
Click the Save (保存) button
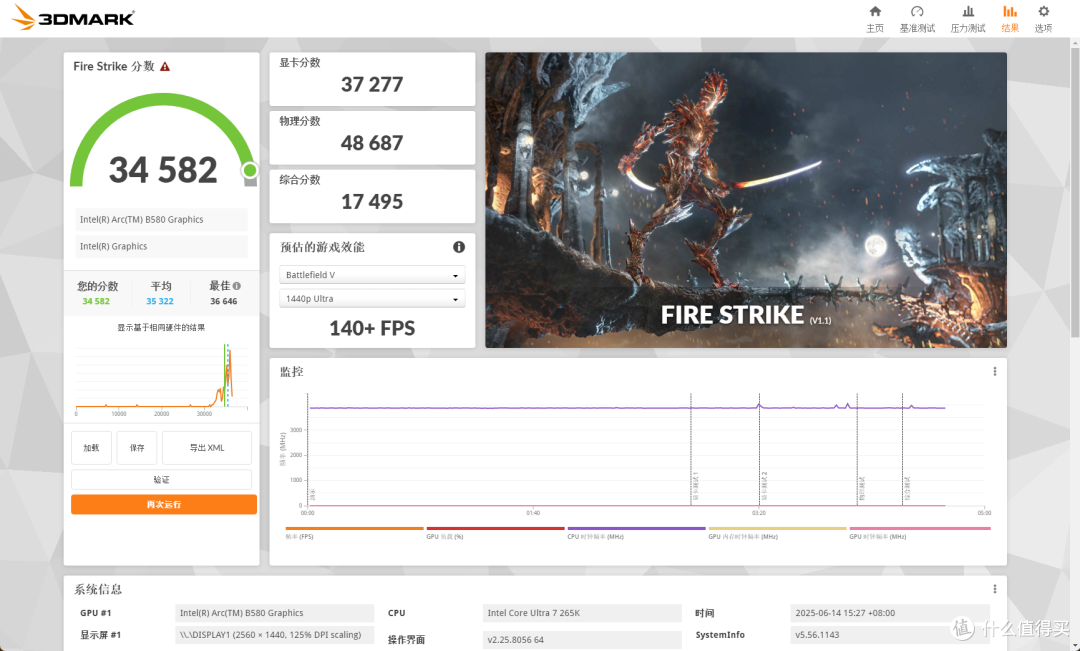coord(137,448)
